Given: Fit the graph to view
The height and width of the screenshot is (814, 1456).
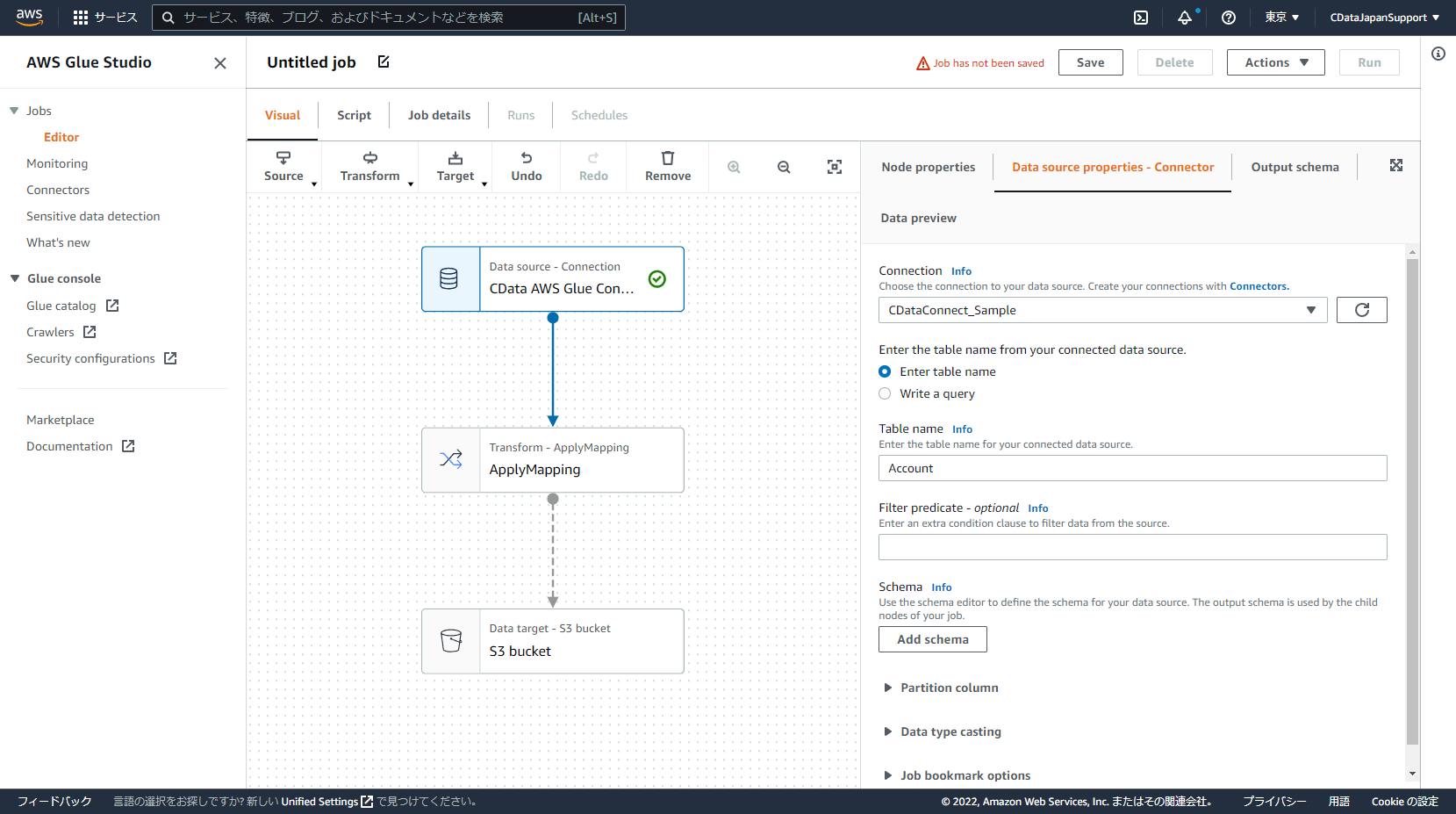Looking at the screenshot, I should click(x=835, y=167).
